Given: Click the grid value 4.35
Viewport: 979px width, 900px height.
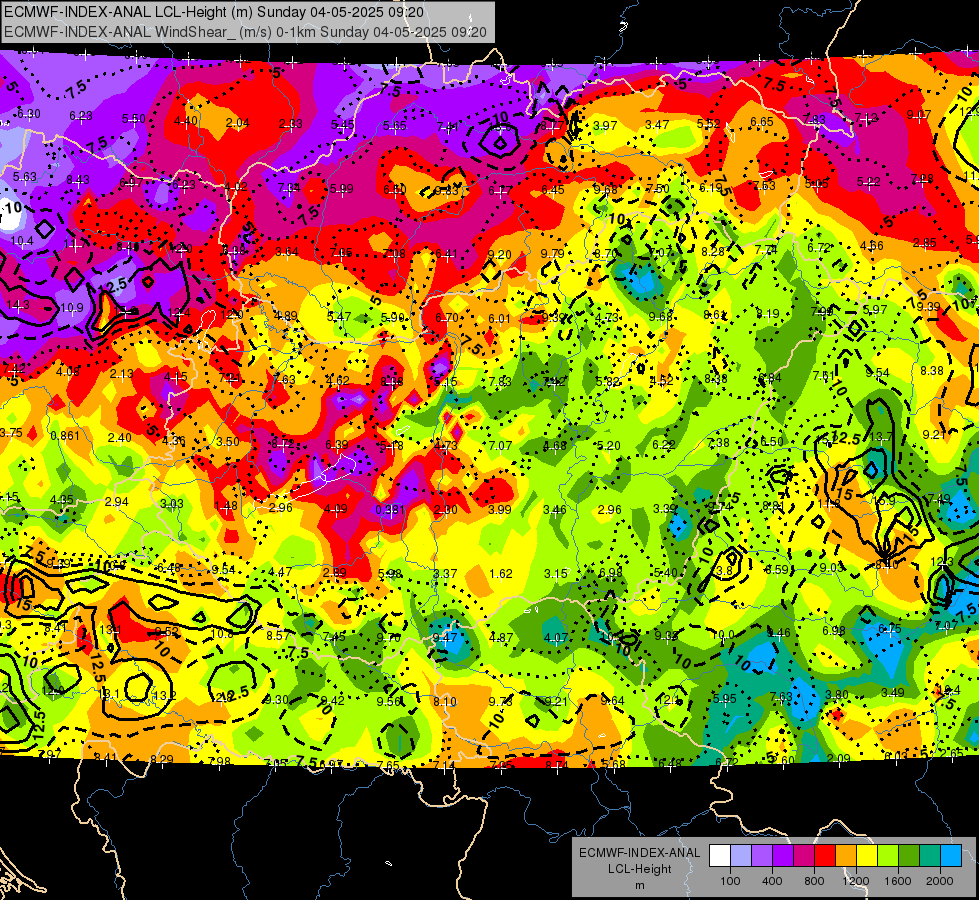Looking at the screenshot, I should pos(62,500).
